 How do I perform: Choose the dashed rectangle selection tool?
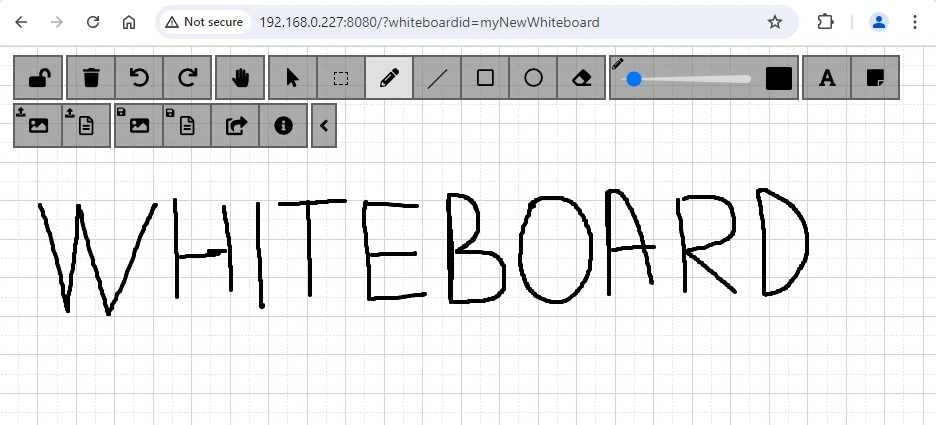[341, 77]
